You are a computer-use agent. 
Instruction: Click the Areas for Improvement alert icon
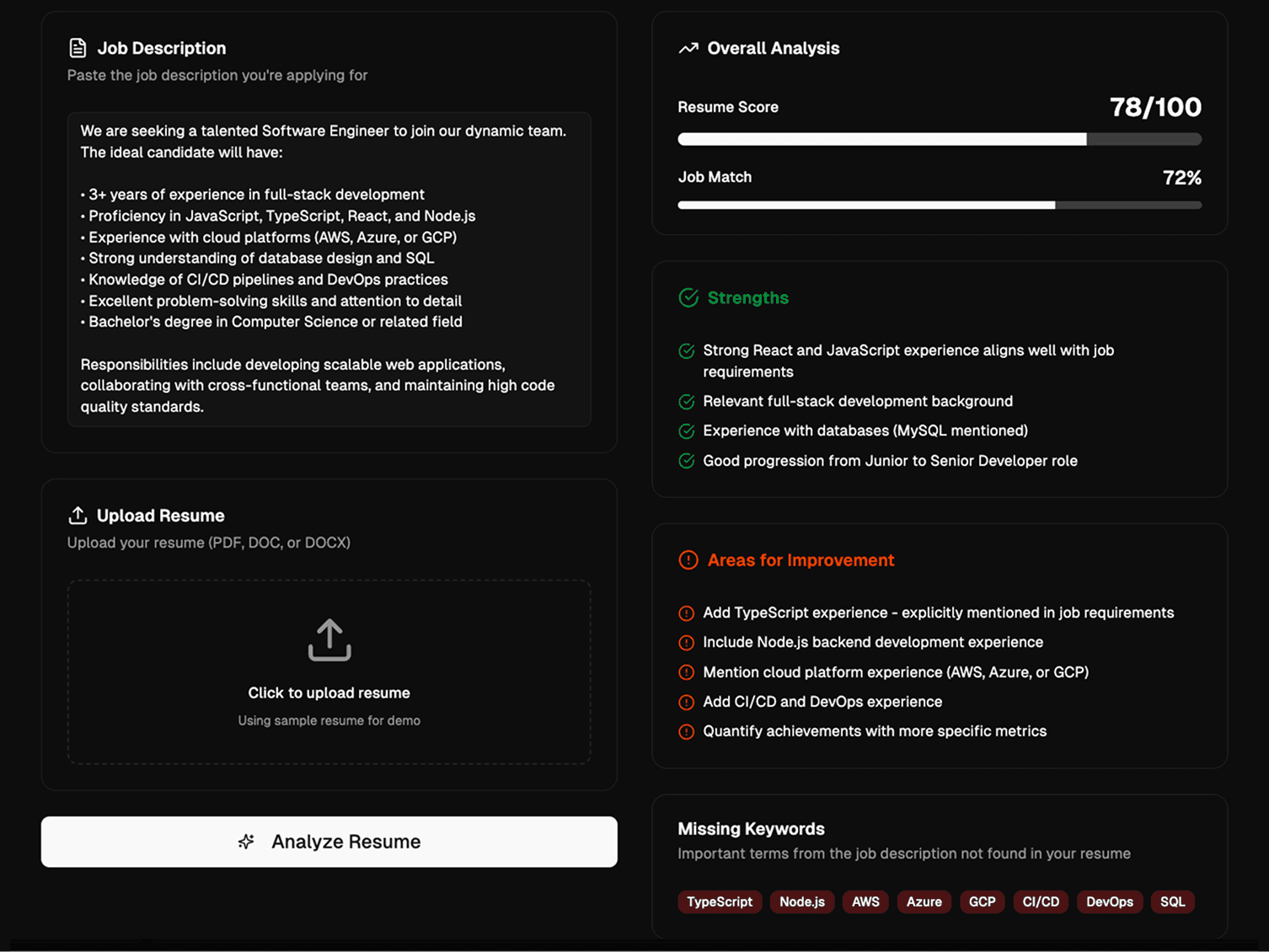coord(688,560)
